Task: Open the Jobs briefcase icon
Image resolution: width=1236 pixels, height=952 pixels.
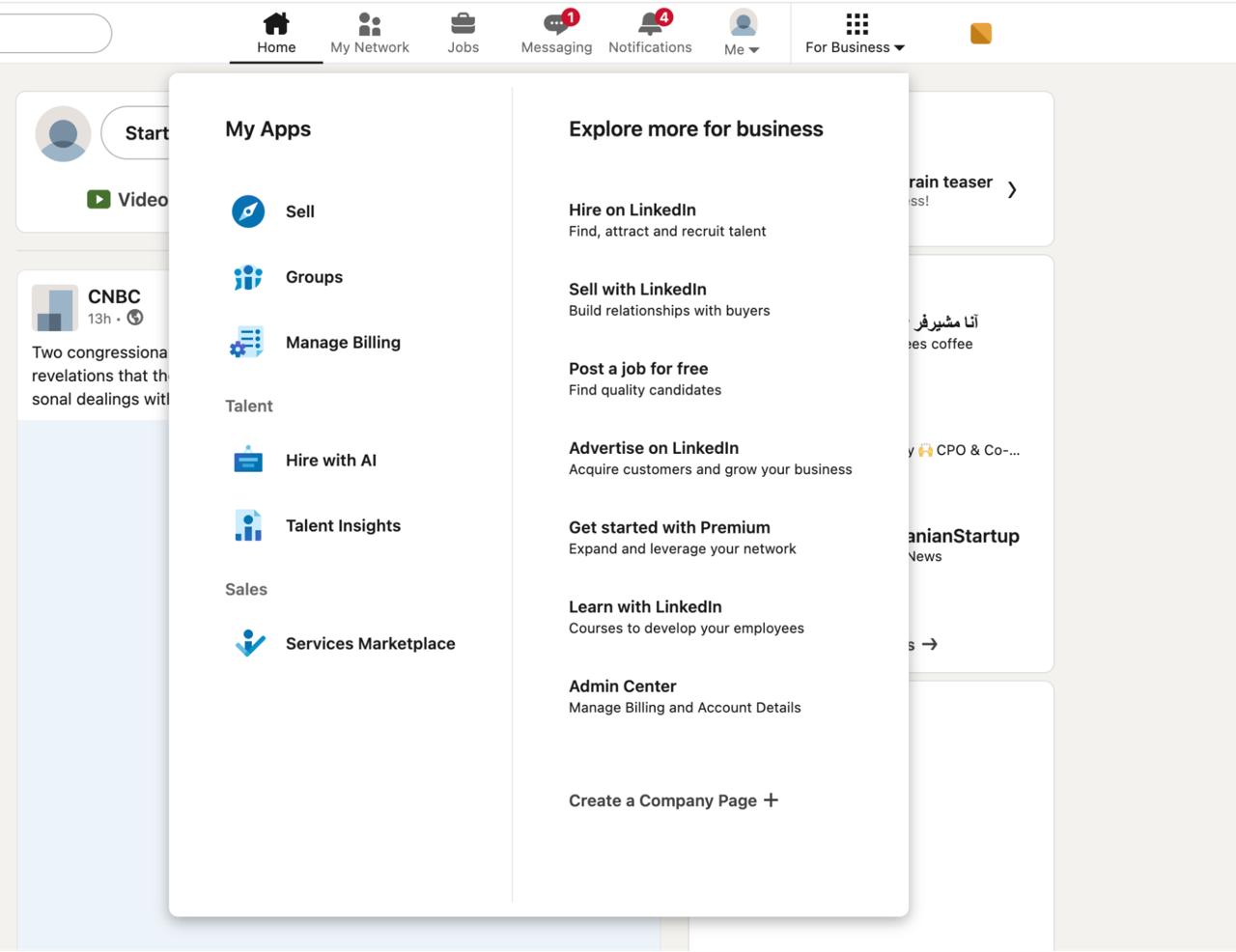Action: [x=463, y=23]
